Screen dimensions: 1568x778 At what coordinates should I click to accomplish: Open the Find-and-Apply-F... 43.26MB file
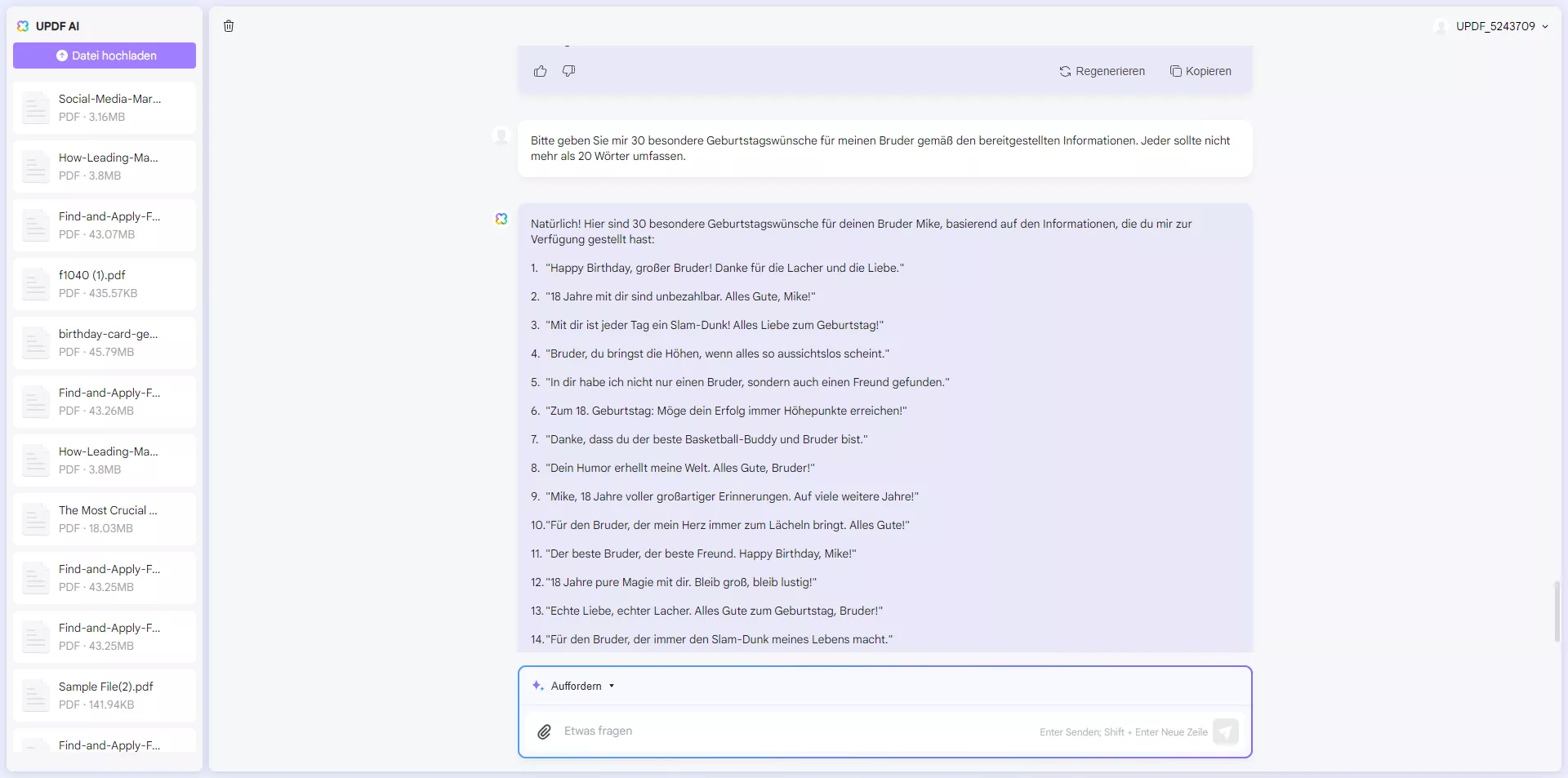click(105, 402)
